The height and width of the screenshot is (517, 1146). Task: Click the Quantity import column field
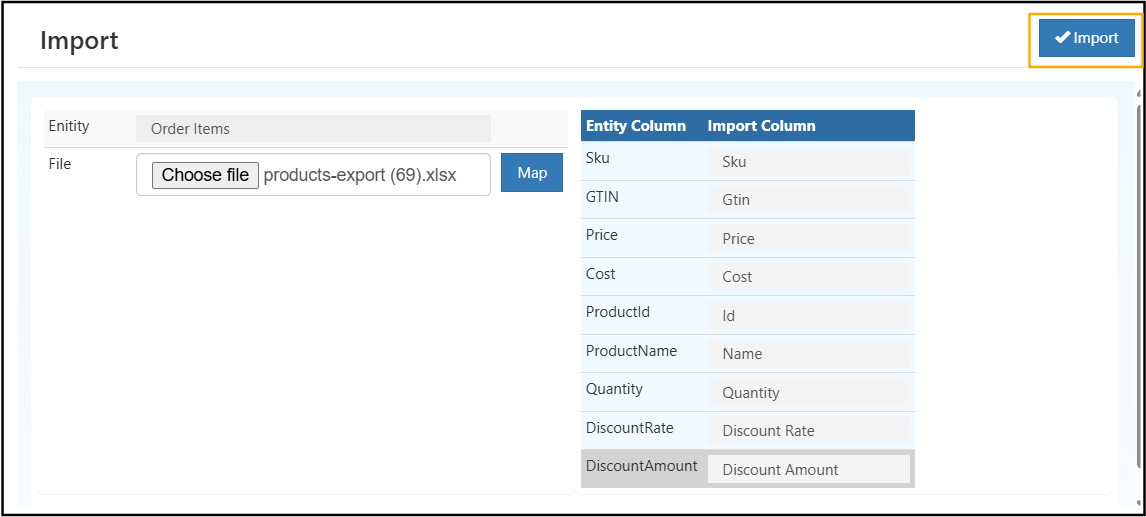pyautogui.click(x=808, y=393)
